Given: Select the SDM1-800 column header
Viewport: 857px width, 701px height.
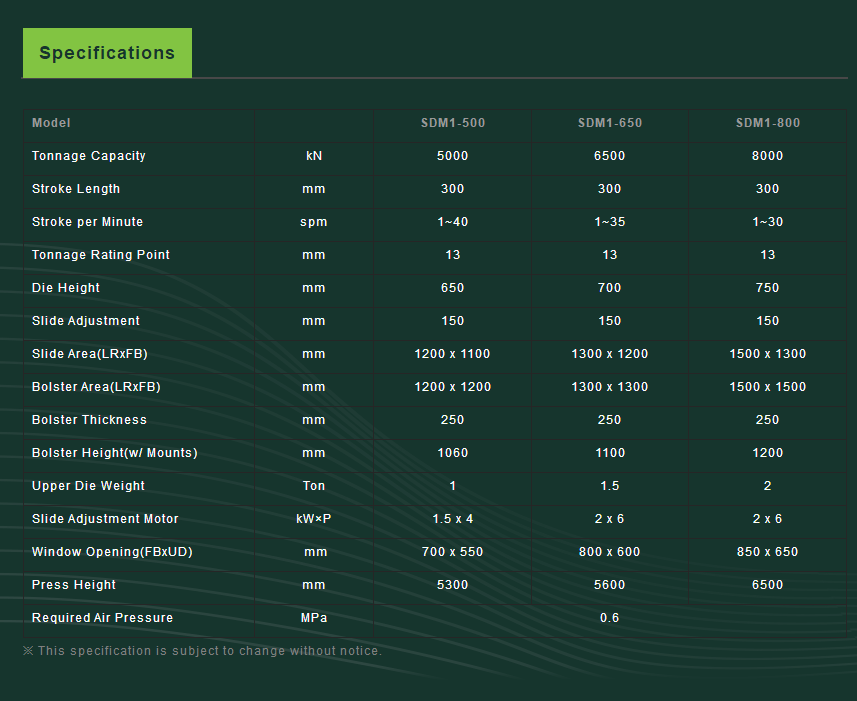Looking at the screenshot, I should (x=768, y=123).
